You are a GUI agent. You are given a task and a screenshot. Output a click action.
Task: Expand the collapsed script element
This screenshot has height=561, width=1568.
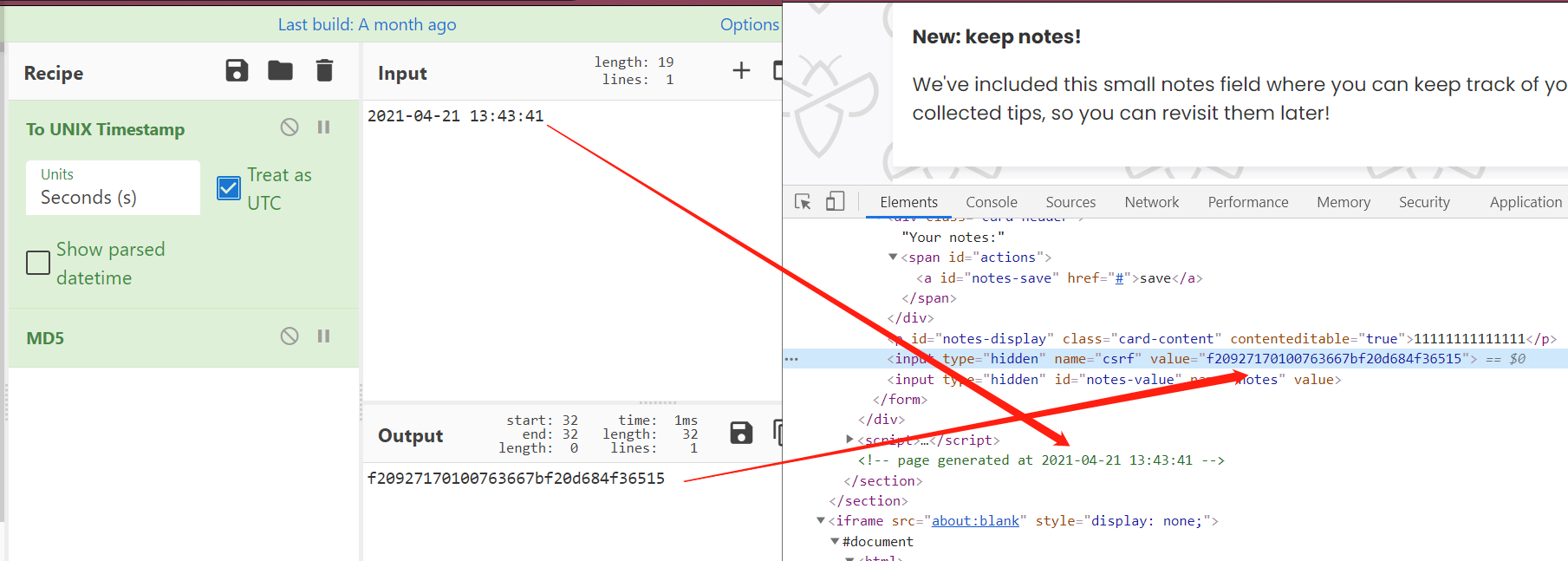coord(850,440)
